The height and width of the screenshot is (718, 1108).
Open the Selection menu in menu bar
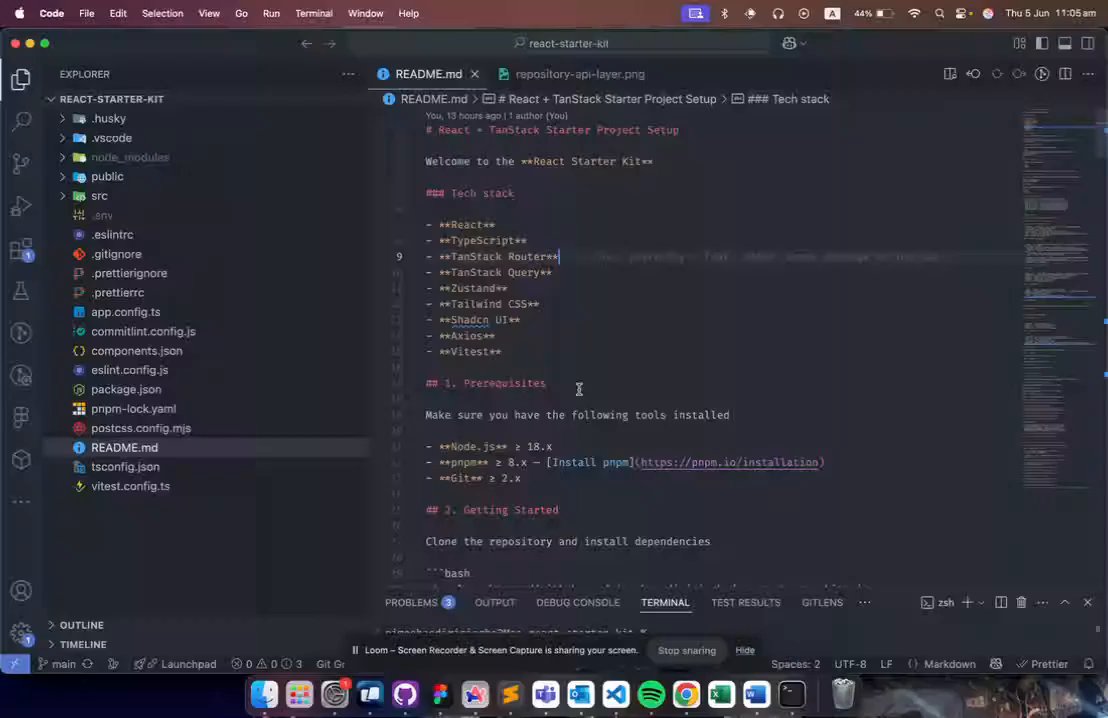(x=163, y=13)
